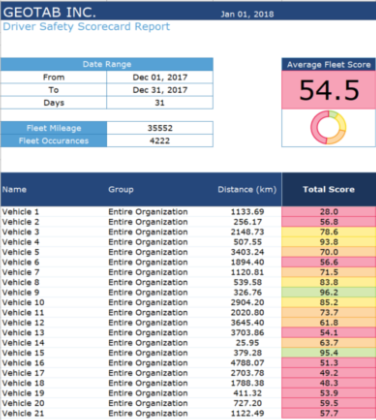Click the Fleet Mileage value 35552
Viewport: 376px width, 420px height.
click(160, 128)
